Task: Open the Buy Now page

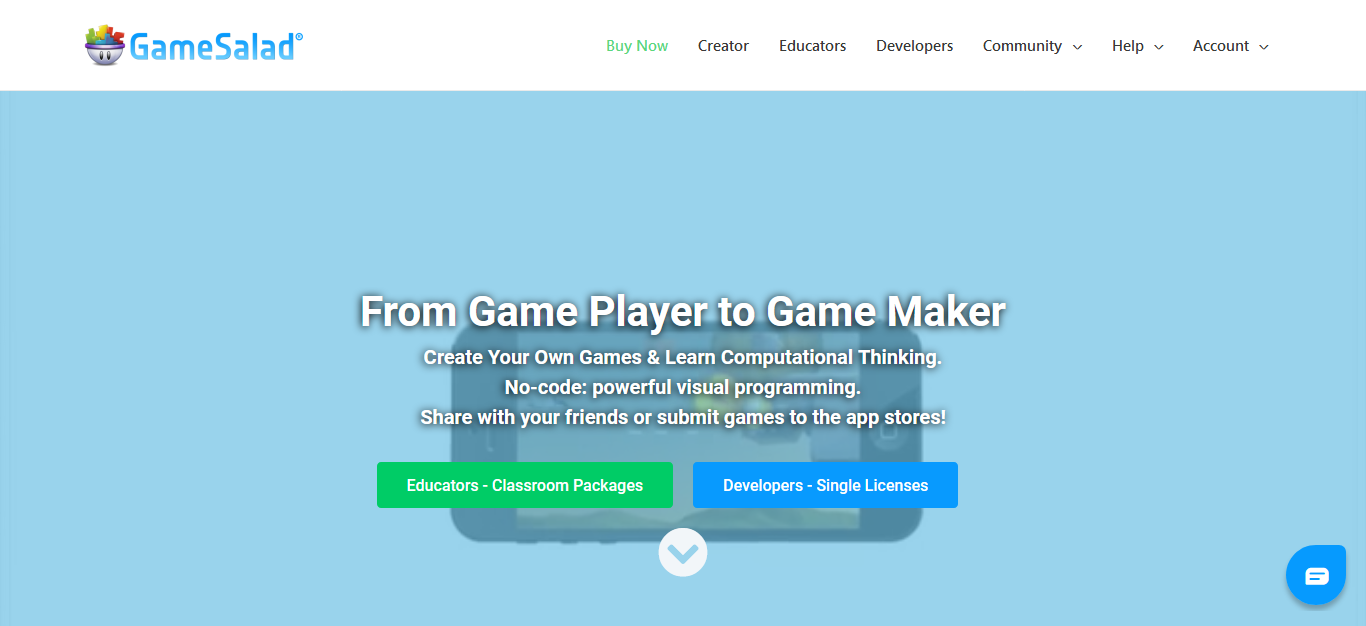Action: 637,46
